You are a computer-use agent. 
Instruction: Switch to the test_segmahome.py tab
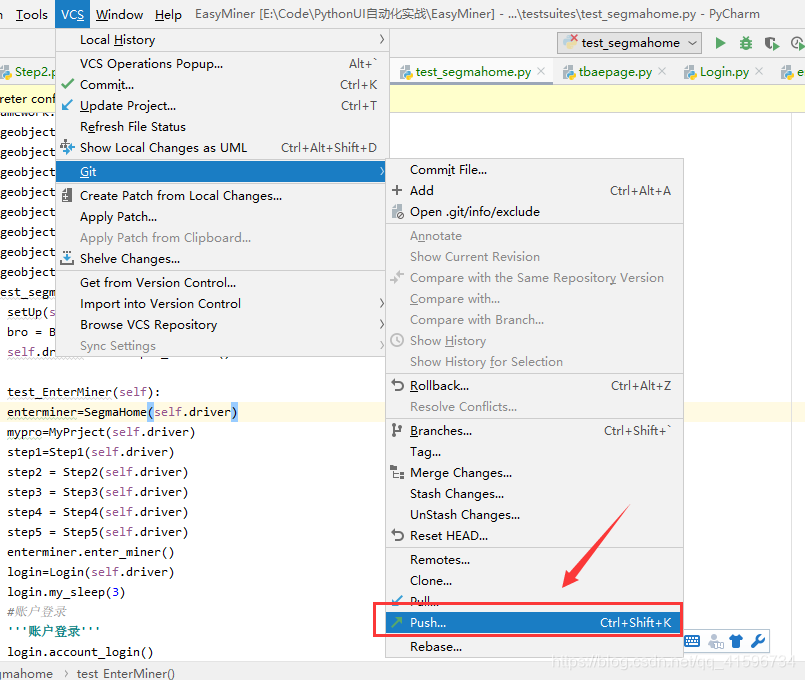point(473,72)
